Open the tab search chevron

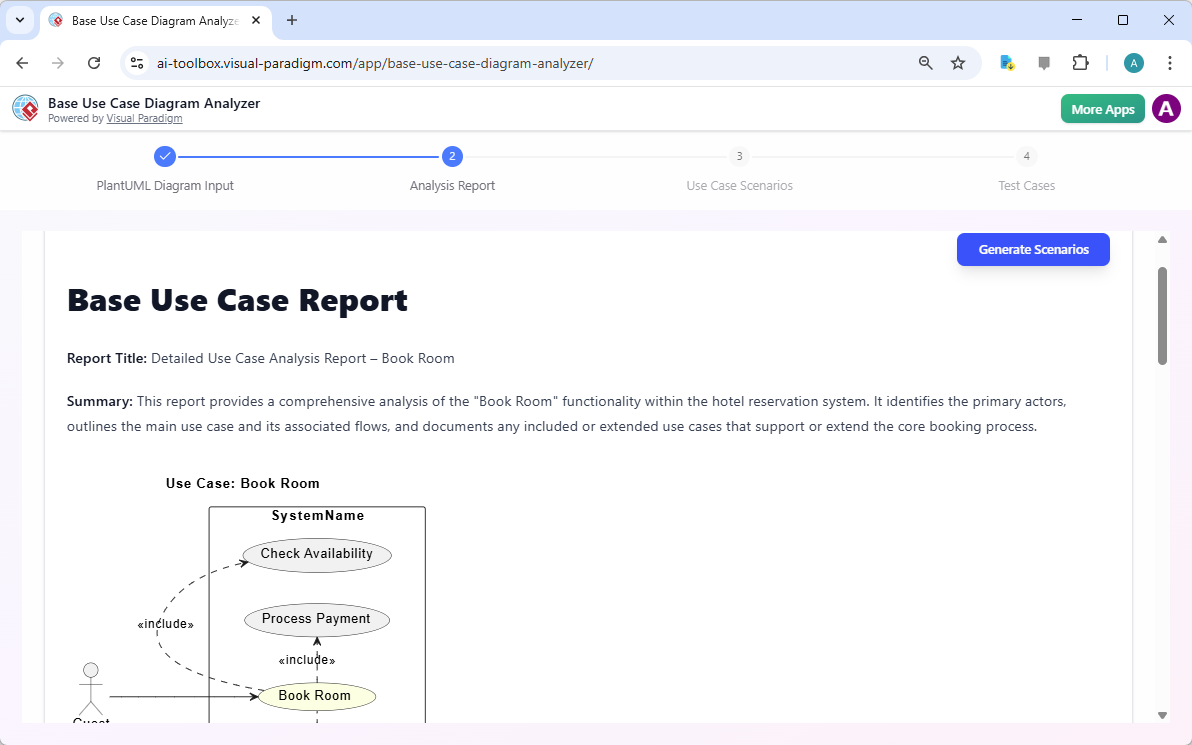(19, 20)
